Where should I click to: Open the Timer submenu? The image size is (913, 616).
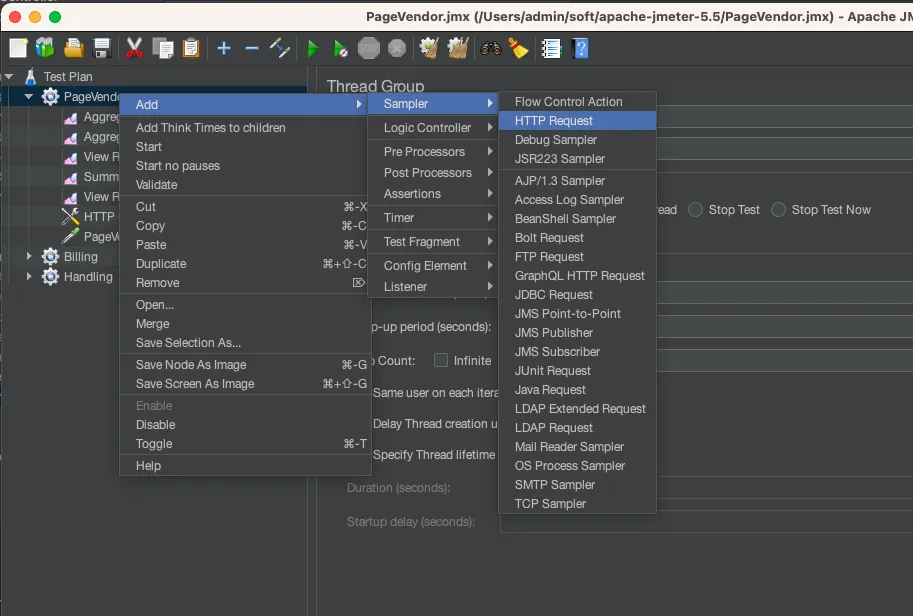pyautogui.click(x=433, y=218)
